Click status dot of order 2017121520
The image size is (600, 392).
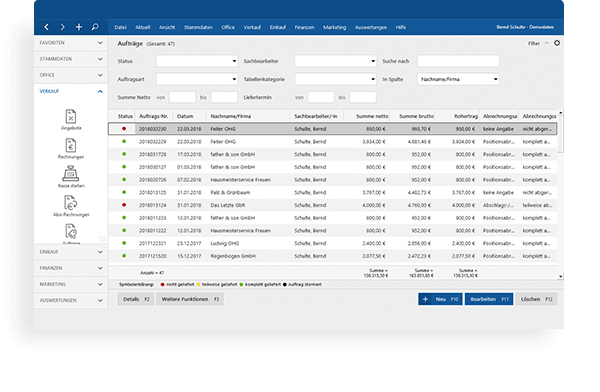point(124,256)
